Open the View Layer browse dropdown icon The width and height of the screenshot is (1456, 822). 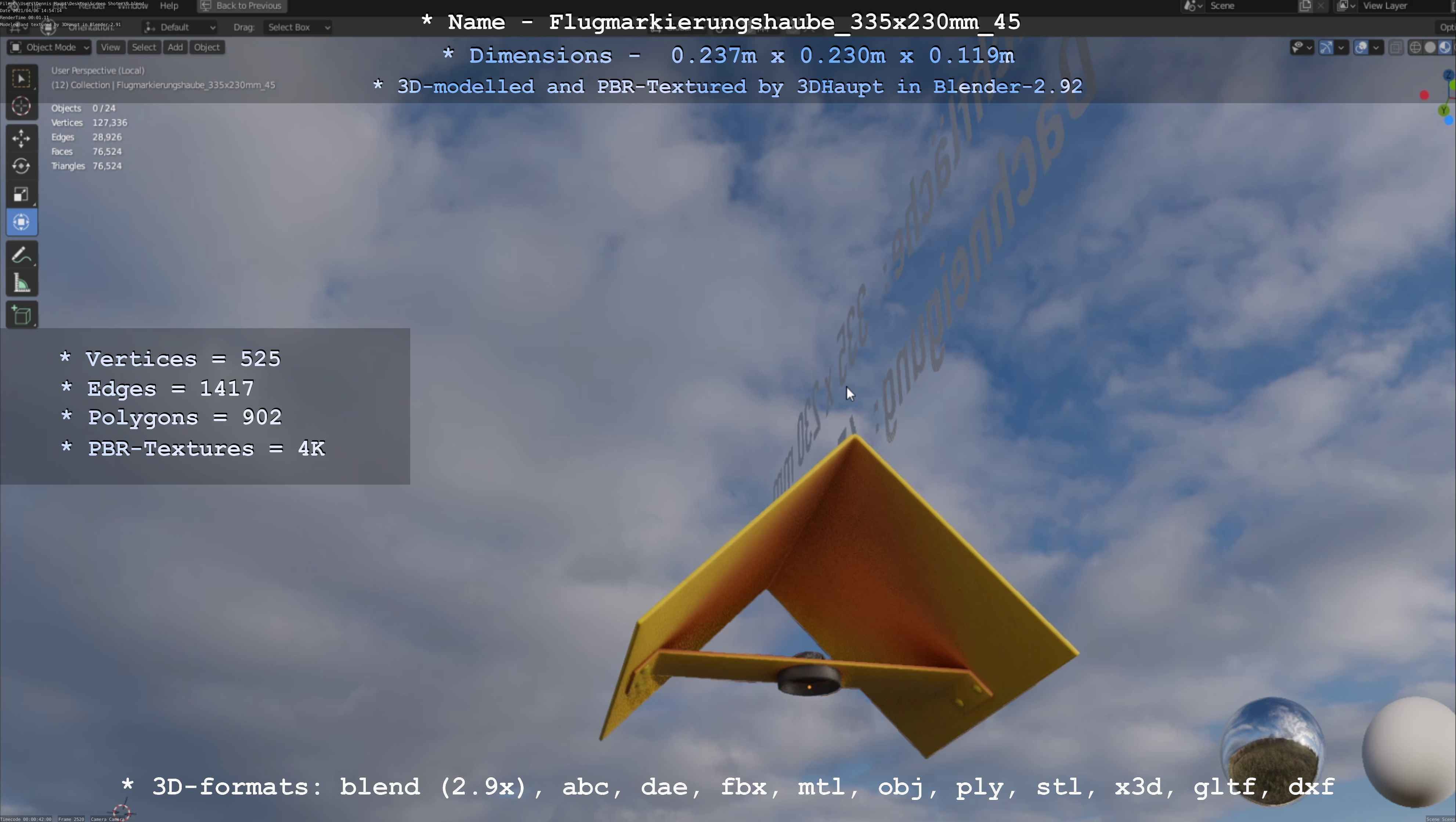[x=1346, y=6]
